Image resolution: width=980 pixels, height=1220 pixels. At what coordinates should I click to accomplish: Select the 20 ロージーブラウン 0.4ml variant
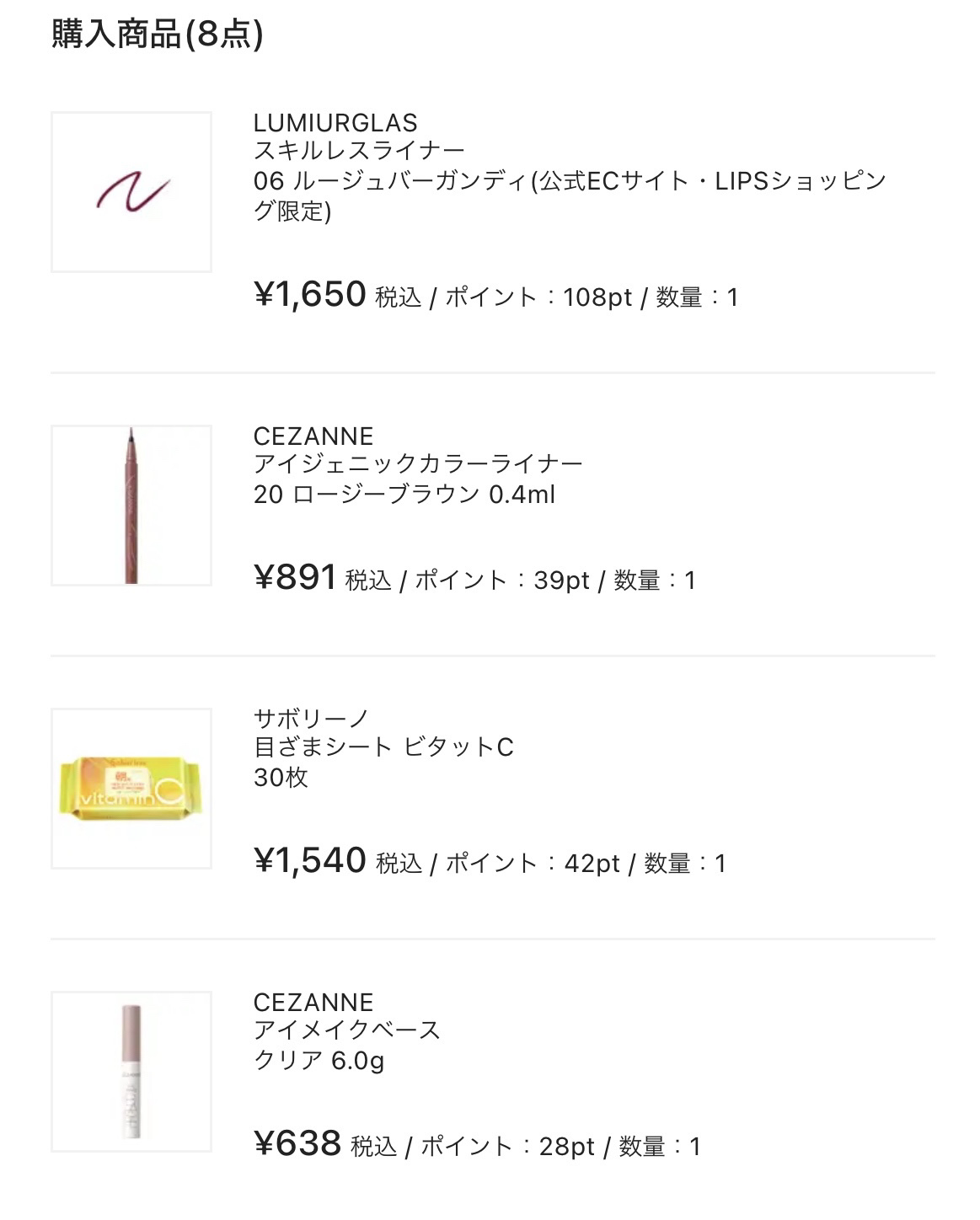(404, 495)
